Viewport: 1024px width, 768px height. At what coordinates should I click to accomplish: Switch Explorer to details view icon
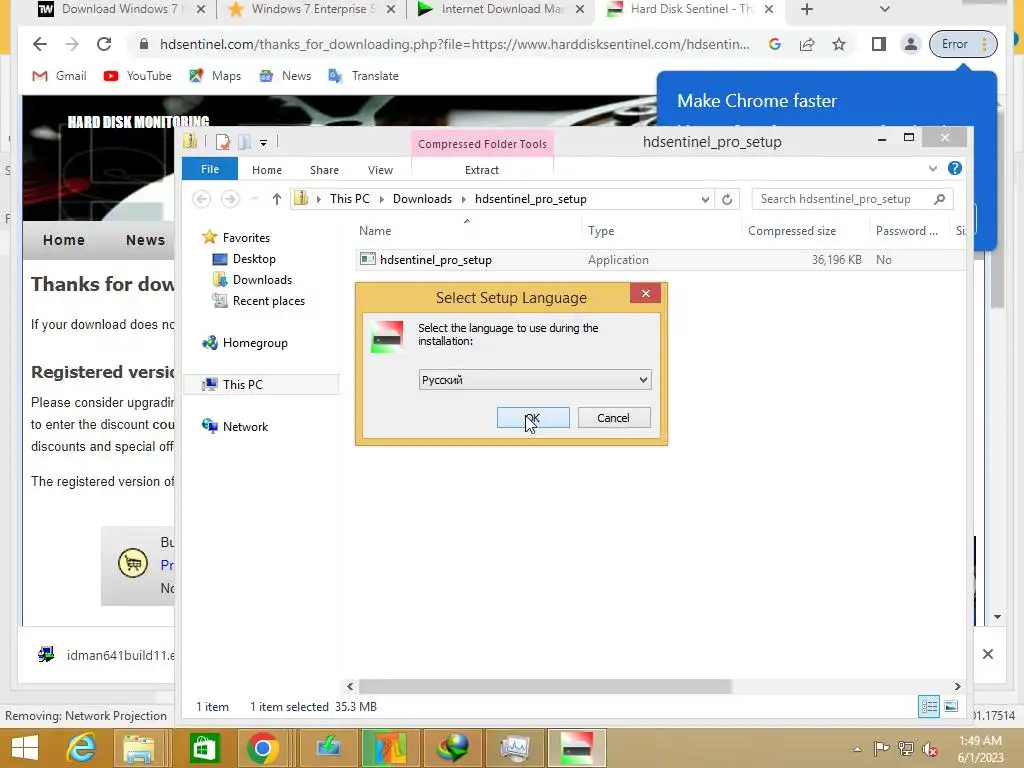[x=929, y=707]
